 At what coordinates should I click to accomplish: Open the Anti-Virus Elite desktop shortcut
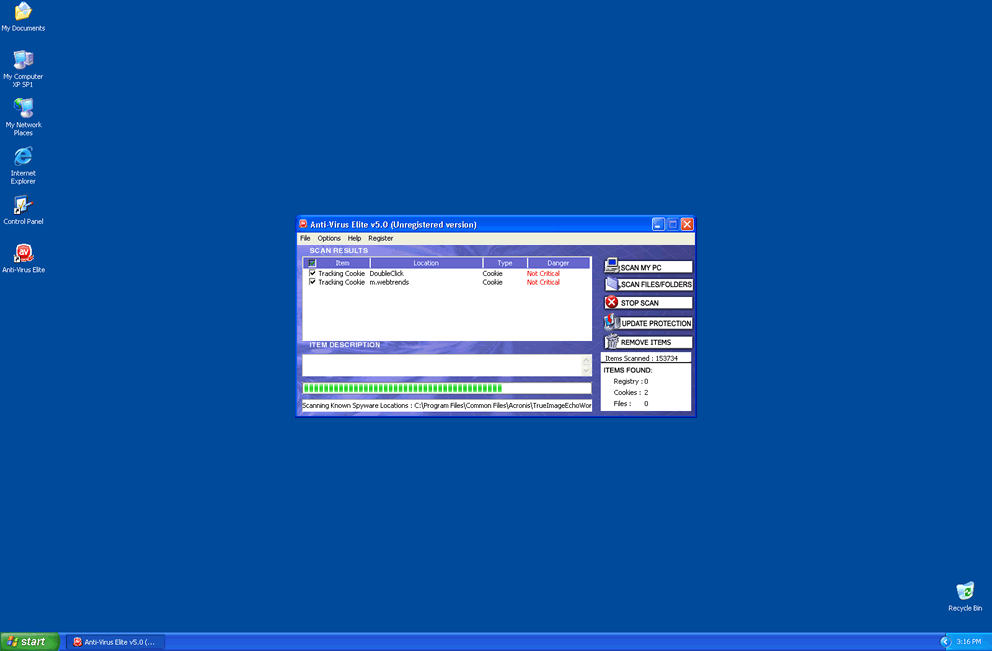point(23,254)
